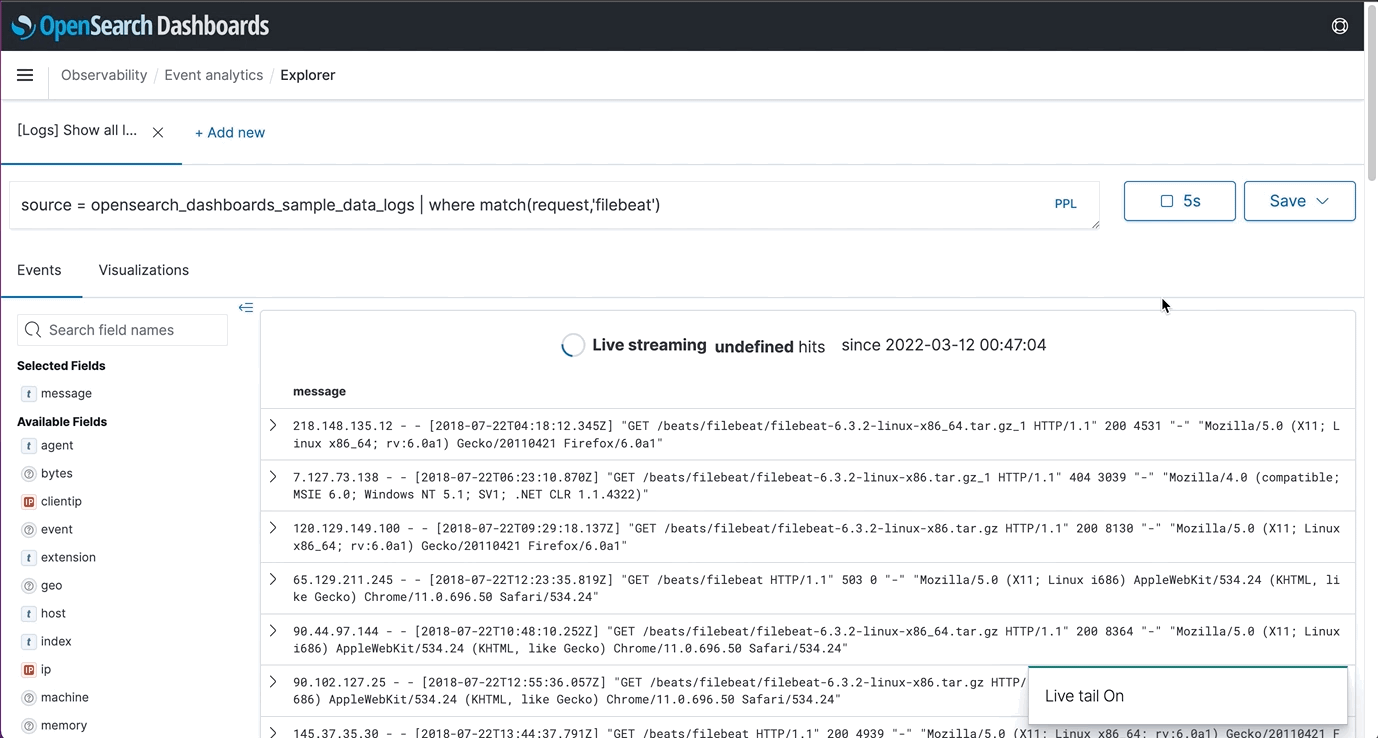Select the [Logs] Show all tab
The image size is (1378, 738).
(77, 131)
